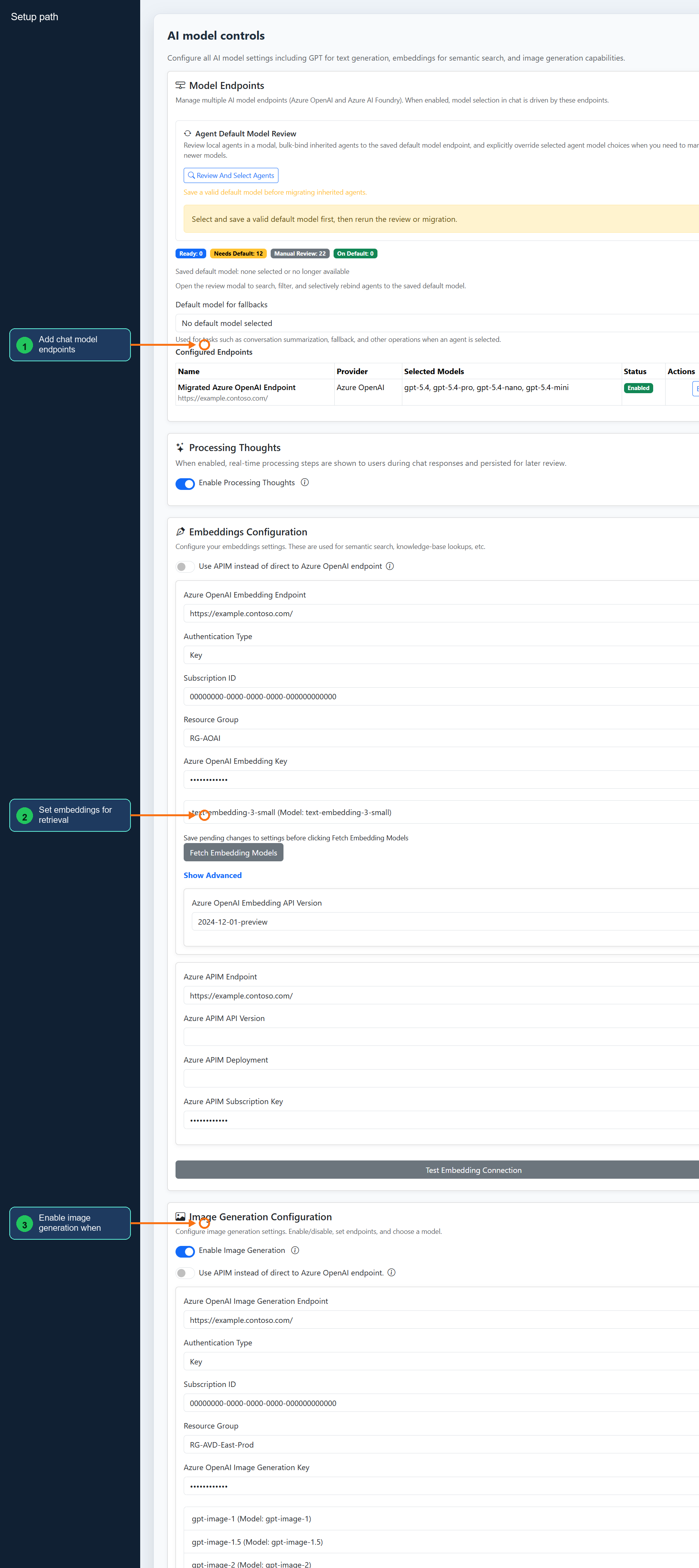The image size is (699, 1568).
Task: Open image generation Authentication Type dropdown
Action: click(x=441, y=1362)
